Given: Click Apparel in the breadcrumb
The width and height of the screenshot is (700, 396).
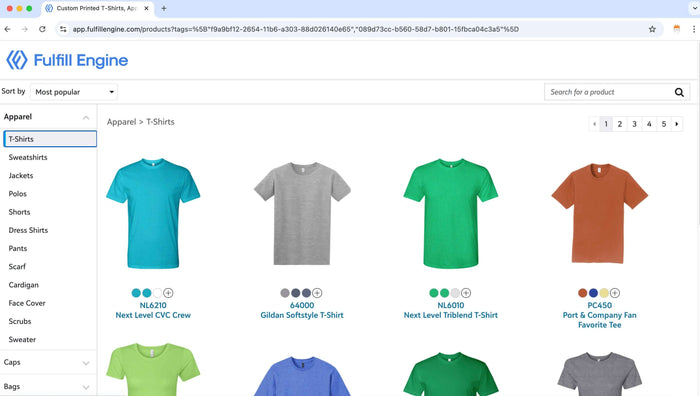Looking at the screenshot, I should coord(121,122).
